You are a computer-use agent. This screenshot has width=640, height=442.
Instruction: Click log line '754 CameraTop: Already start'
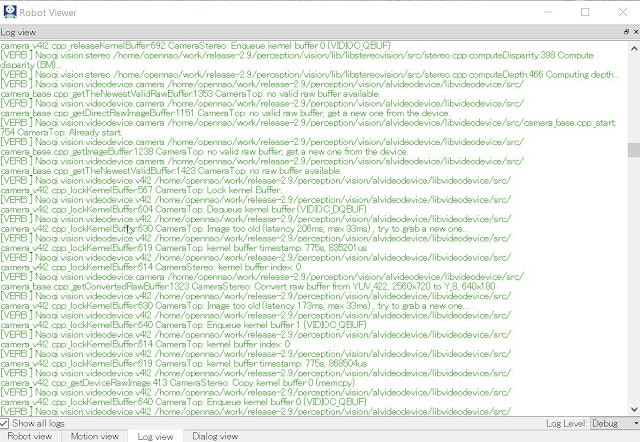point(61,132)
